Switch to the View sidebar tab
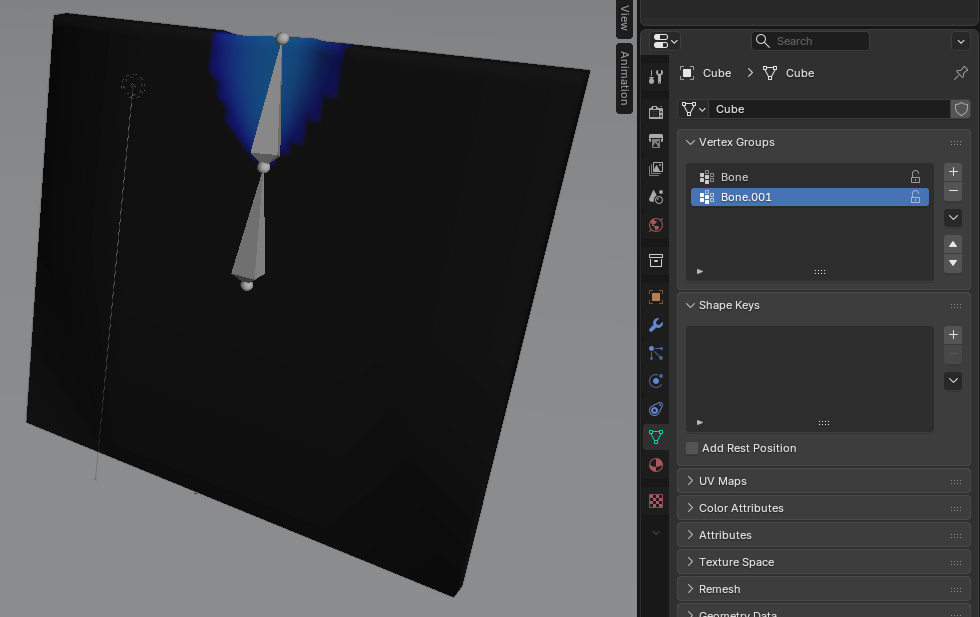This screenshot has width=980, height=617. pos(624,18)
